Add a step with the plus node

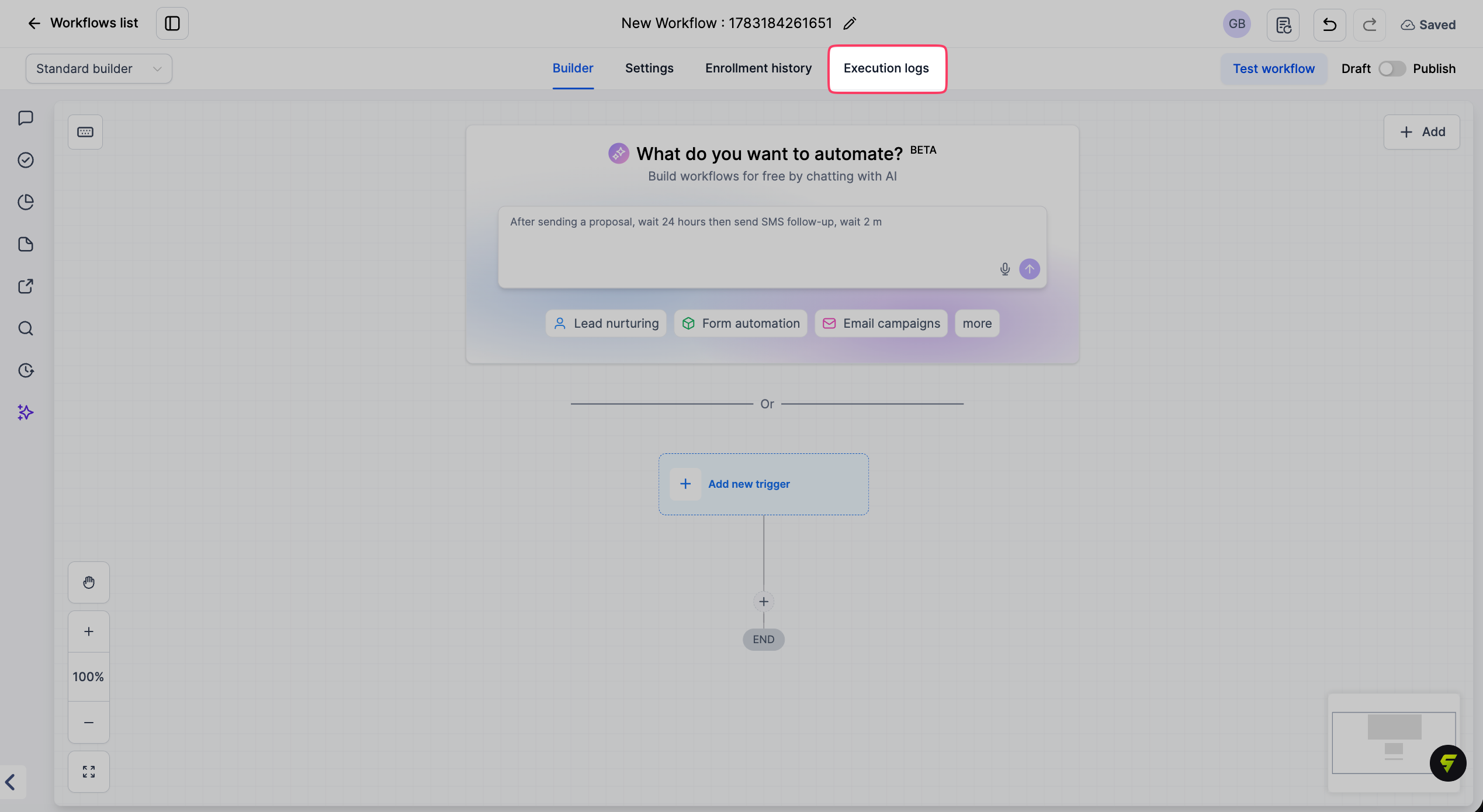[764, 602]
